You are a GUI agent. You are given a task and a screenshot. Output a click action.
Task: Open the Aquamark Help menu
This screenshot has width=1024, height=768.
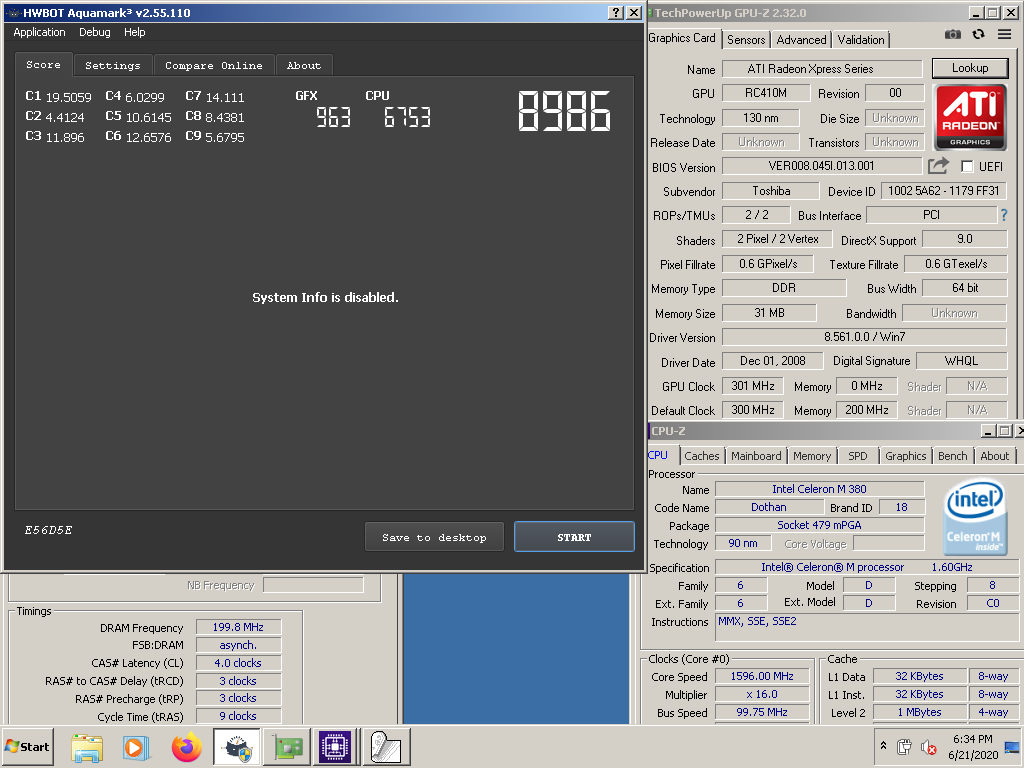[135, 32]
